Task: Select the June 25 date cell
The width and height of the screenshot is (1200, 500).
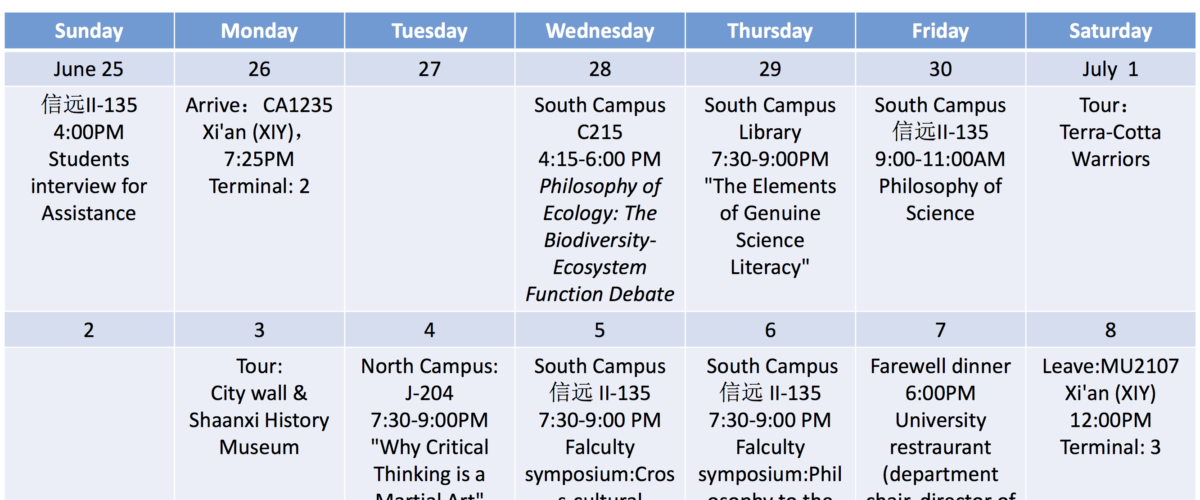Action: [89, 69]
